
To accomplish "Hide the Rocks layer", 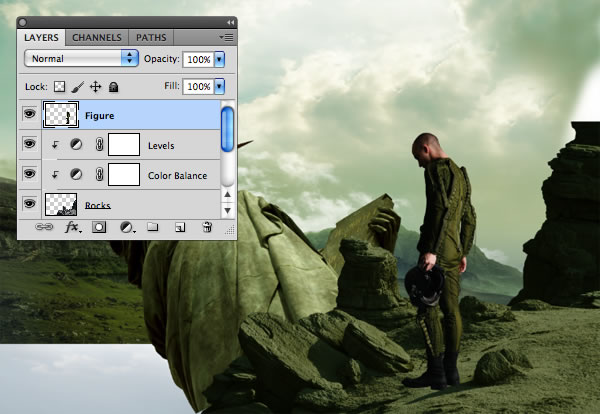I will click(29, 203).
